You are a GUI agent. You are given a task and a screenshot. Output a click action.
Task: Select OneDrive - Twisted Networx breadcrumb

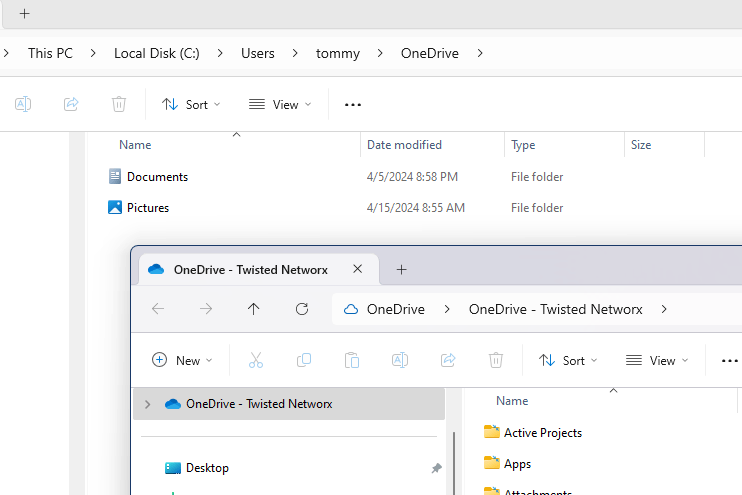tap(556, 309)
